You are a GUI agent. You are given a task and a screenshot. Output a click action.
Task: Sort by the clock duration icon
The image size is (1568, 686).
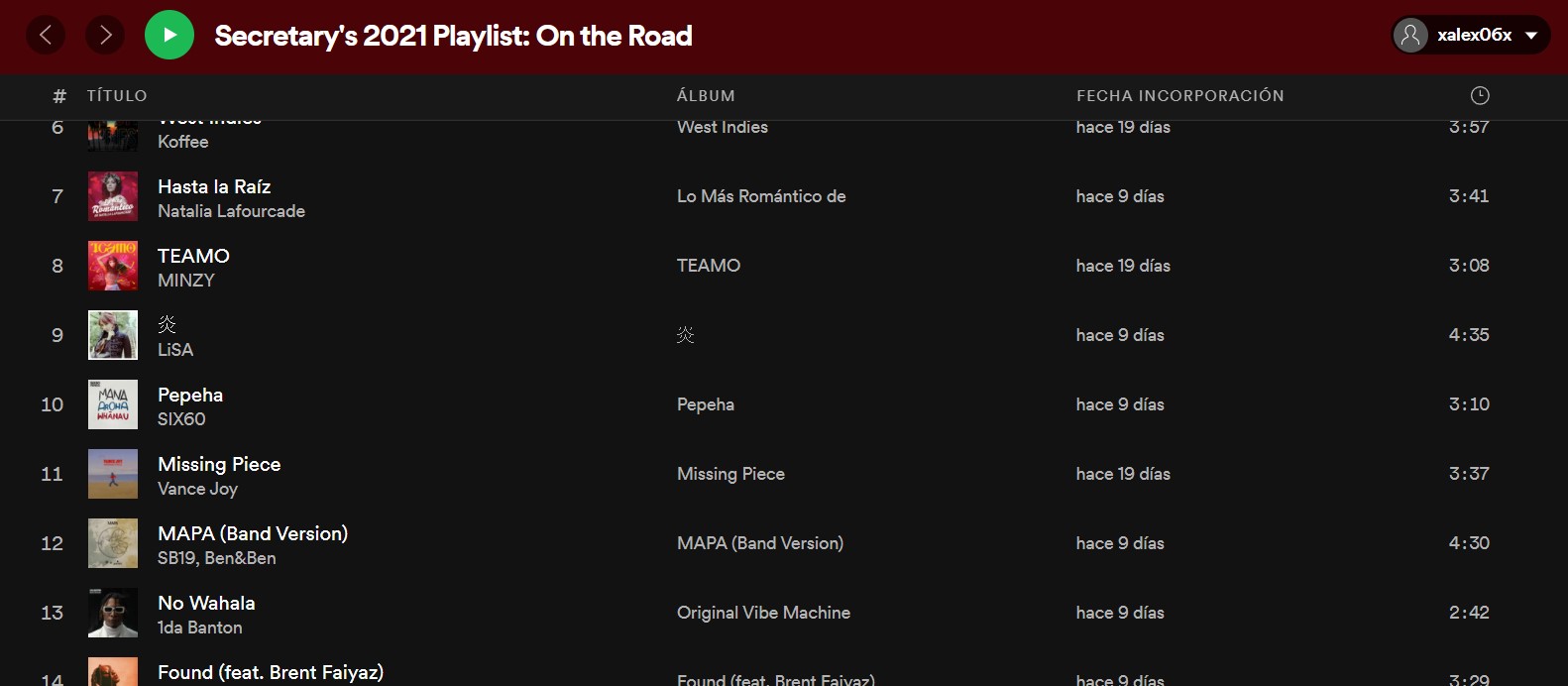point(1479,95)
